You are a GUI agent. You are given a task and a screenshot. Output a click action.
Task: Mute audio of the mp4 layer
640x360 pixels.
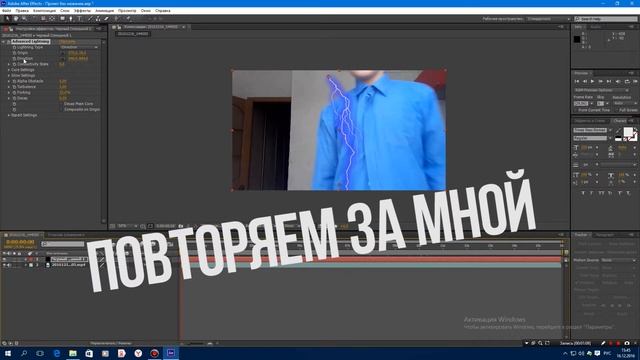click(x=9, y=265)
